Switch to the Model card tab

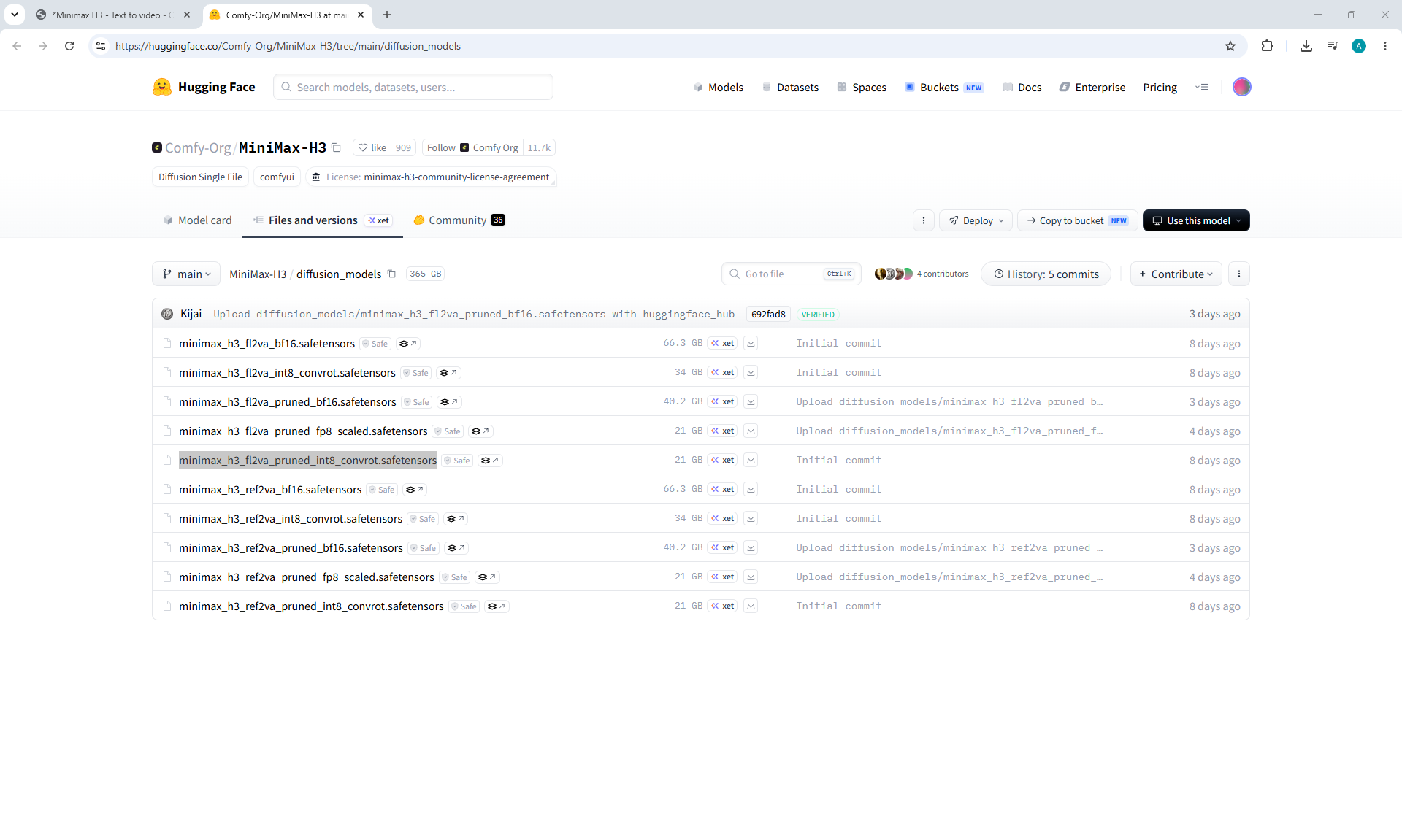(x=197, y=220)
